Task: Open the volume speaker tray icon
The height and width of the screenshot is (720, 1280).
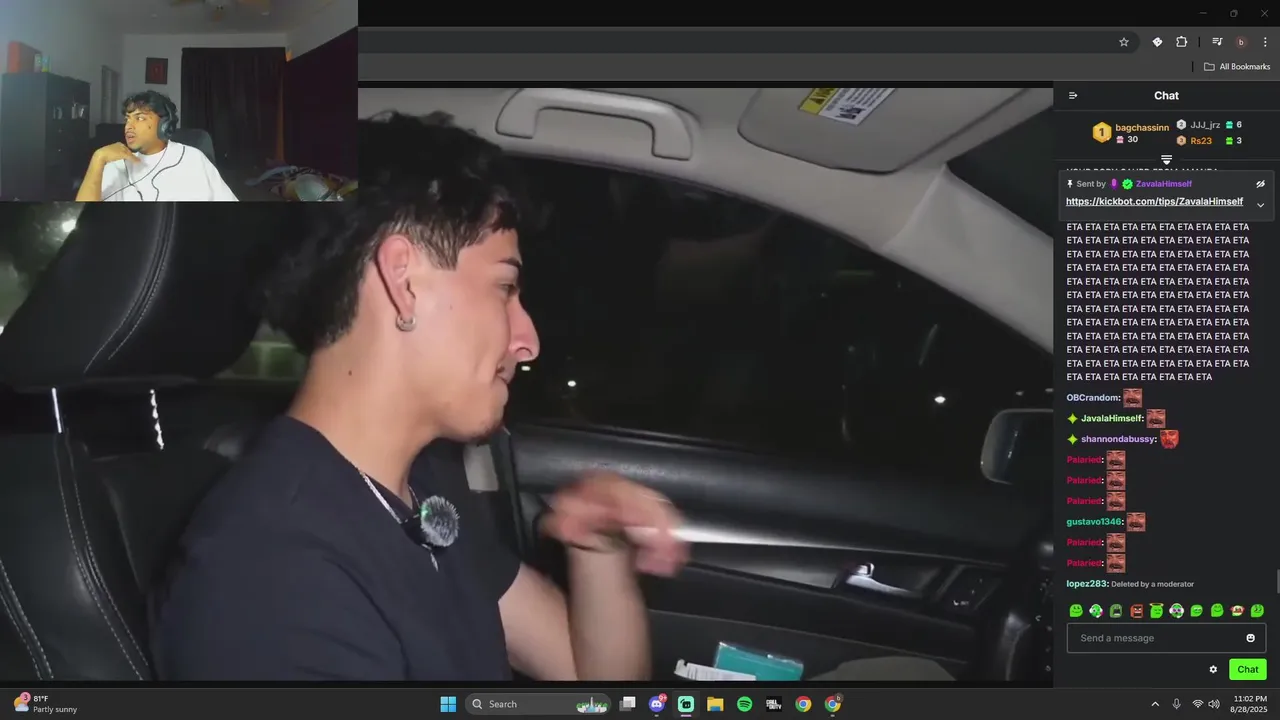Action: pos(1214,704)
